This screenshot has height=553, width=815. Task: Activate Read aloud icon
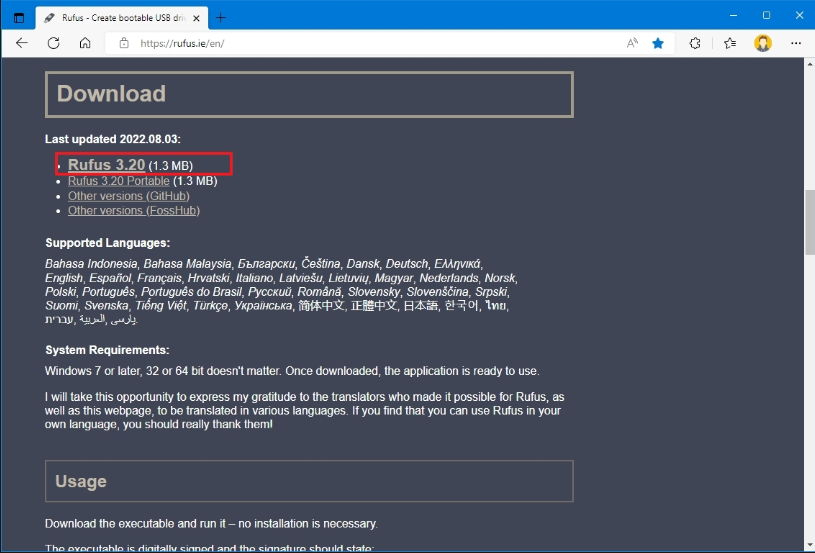[x=632, y=43]
